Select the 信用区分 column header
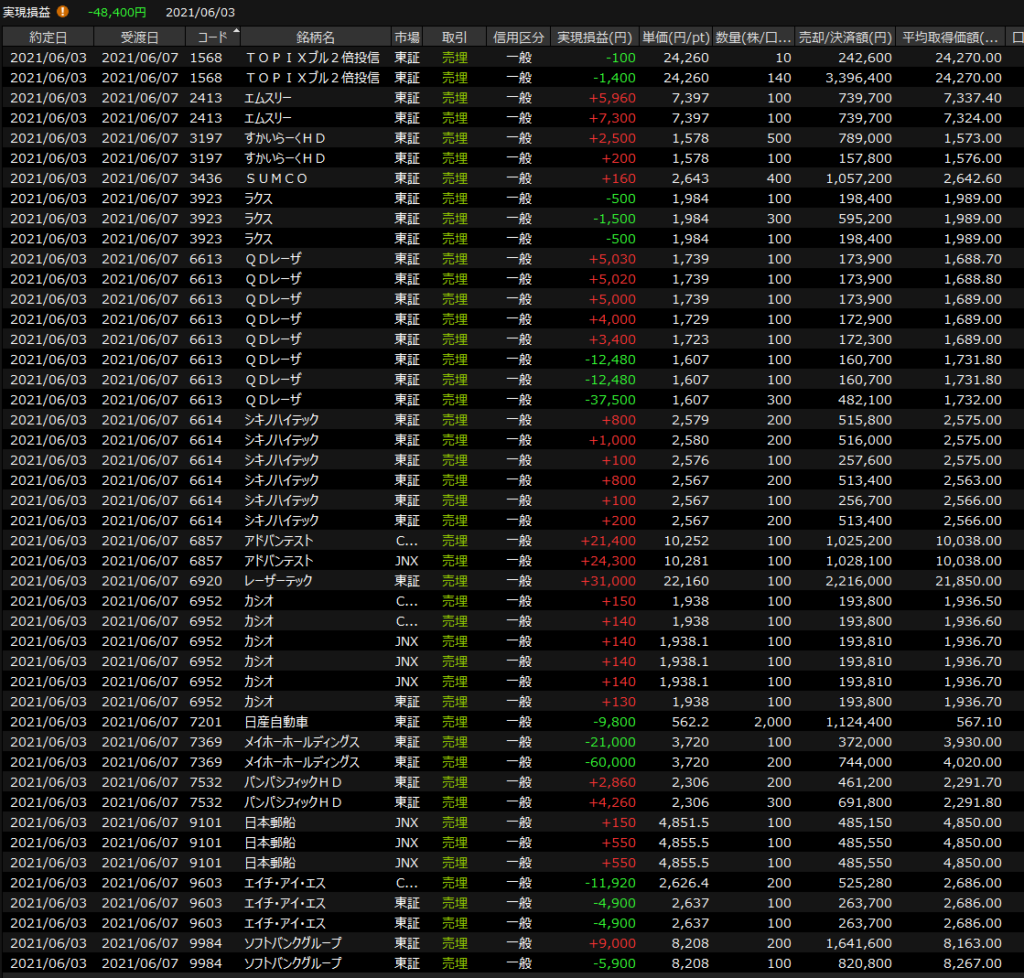 tap(518, 37)
